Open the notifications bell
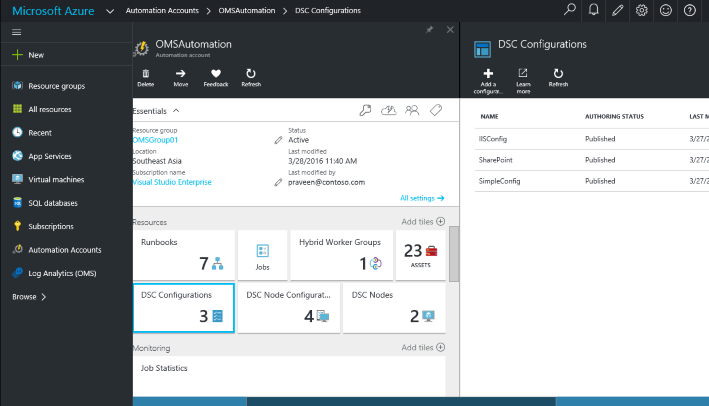The image size is (709, 406). pos(594,10)
